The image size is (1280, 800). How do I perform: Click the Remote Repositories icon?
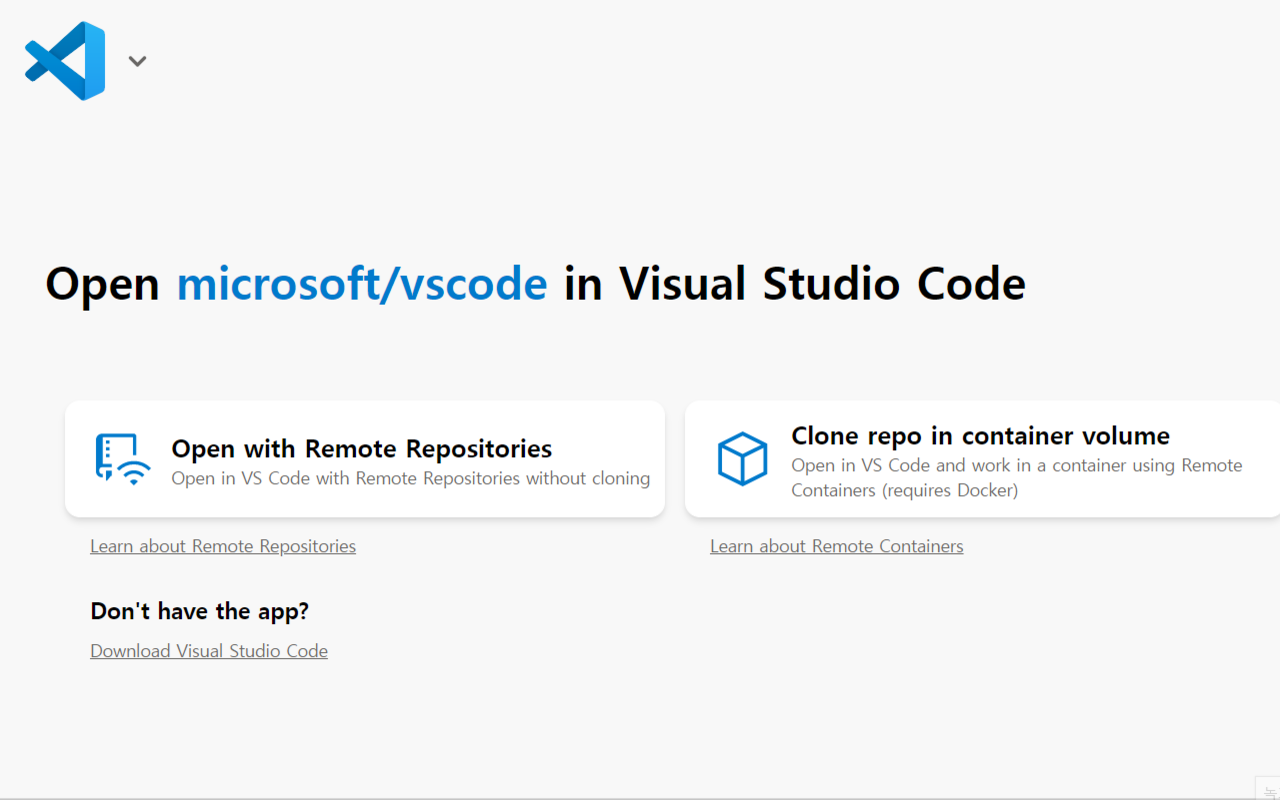(123, 460)
